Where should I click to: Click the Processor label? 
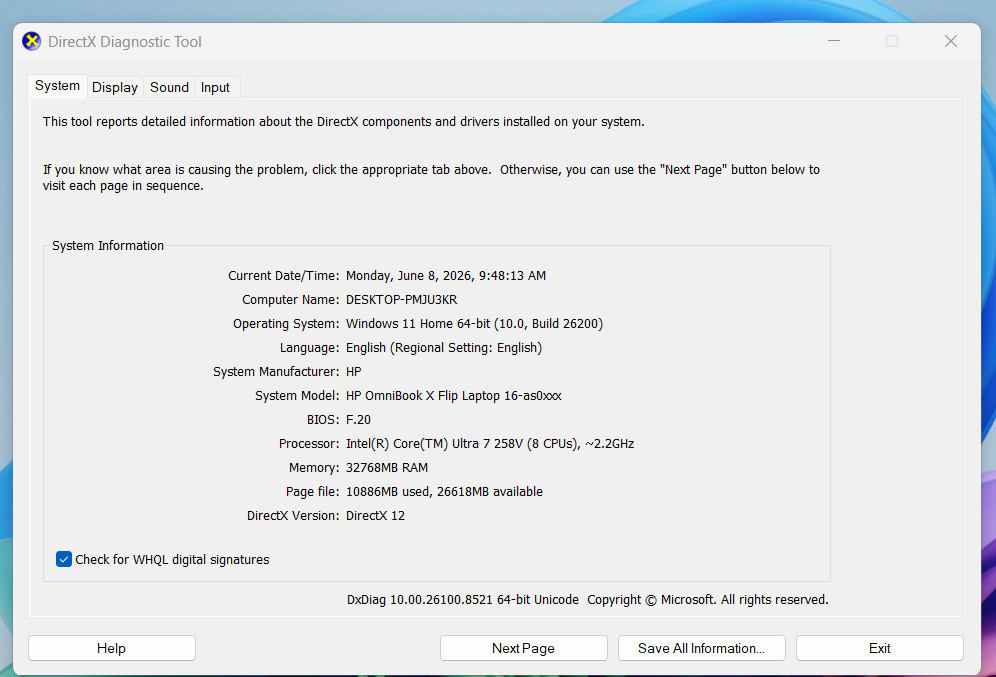[309, 444]
